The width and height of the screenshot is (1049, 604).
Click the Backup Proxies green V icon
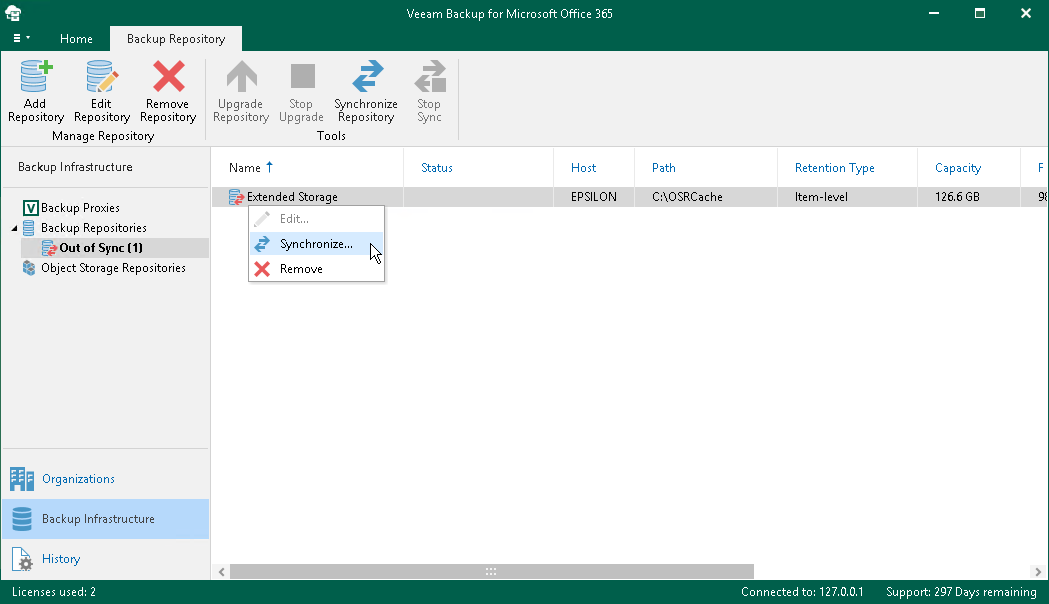pos(30,208)
